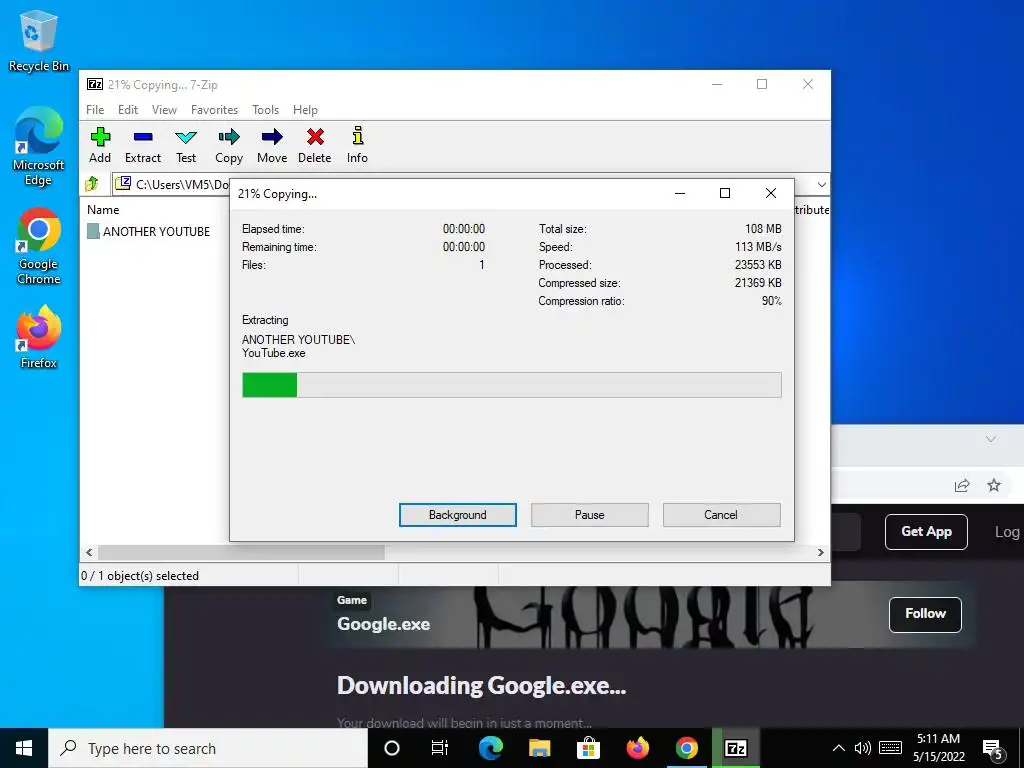Image resolution: width=1024 pixels, height=768 pixels.
Task: Click the Log in link in browser
Action: coord(1008,532)
